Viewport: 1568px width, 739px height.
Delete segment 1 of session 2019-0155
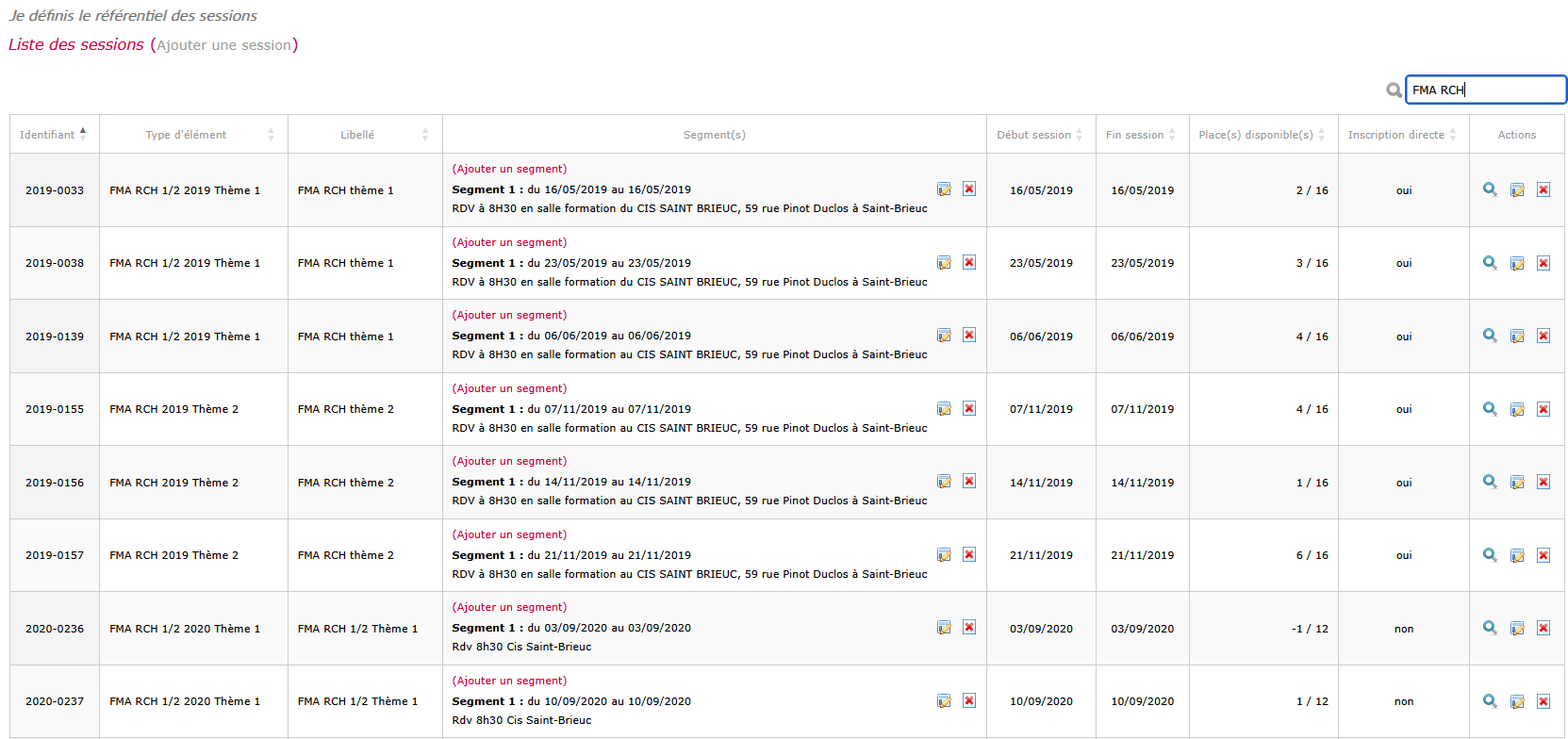click(969, 408)
